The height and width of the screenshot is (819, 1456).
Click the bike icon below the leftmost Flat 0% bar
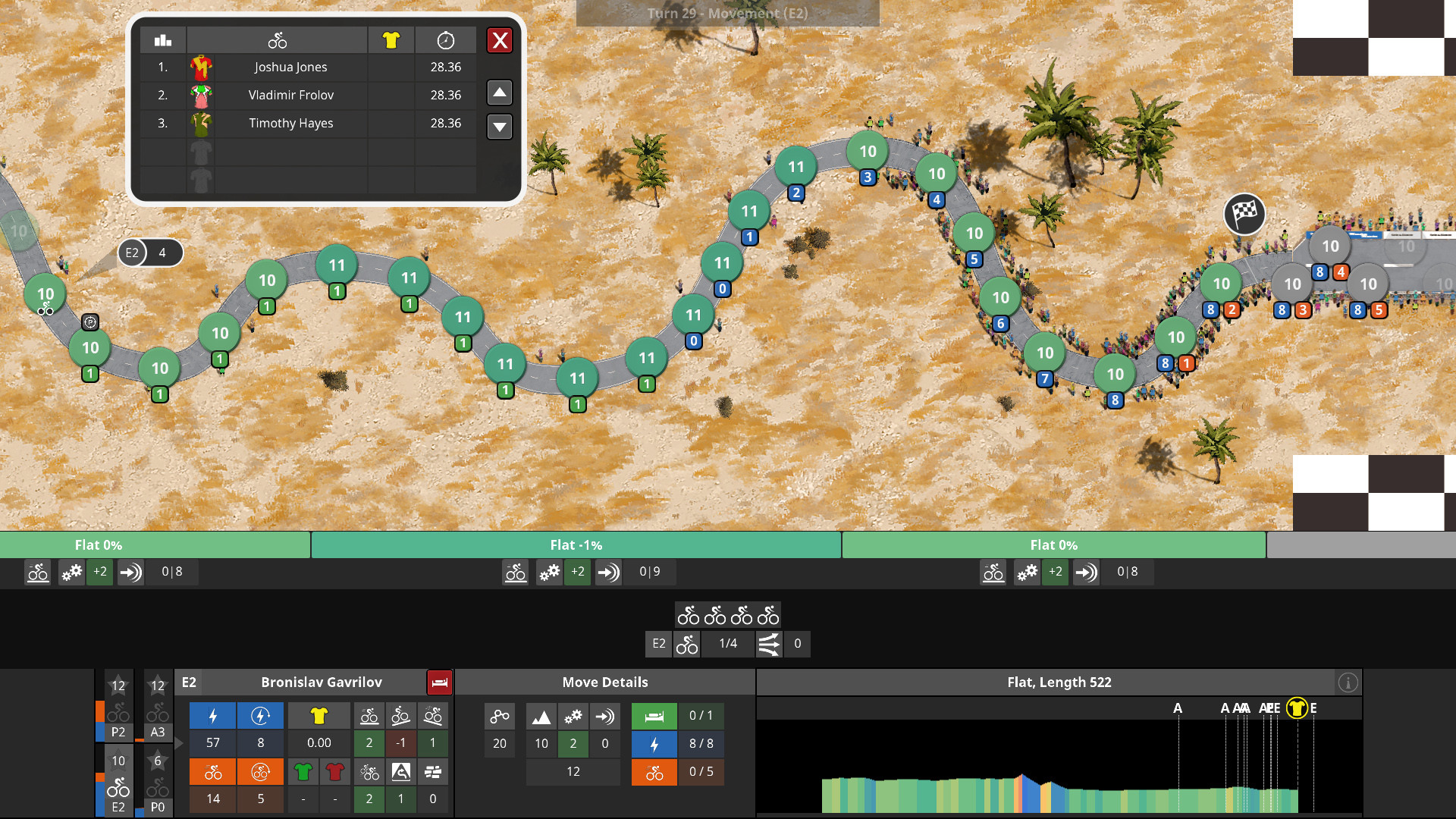tap(37, 573)
